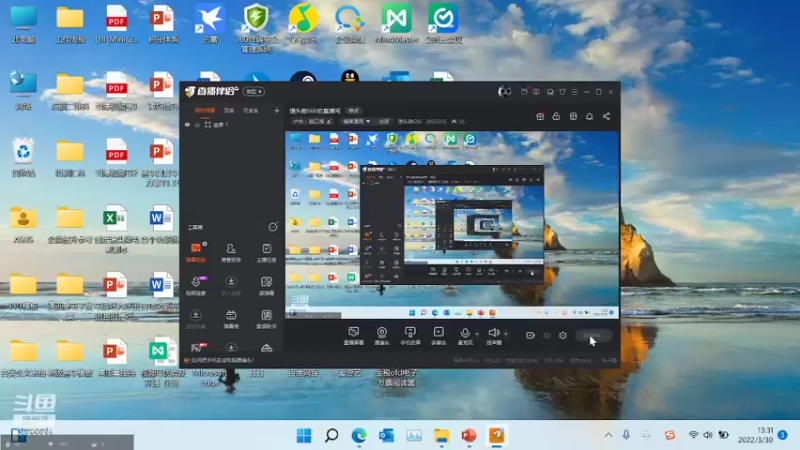Click the record video icon in bottom toolbar
This screenshot has width=800, height=450.
tap(531, 335)
